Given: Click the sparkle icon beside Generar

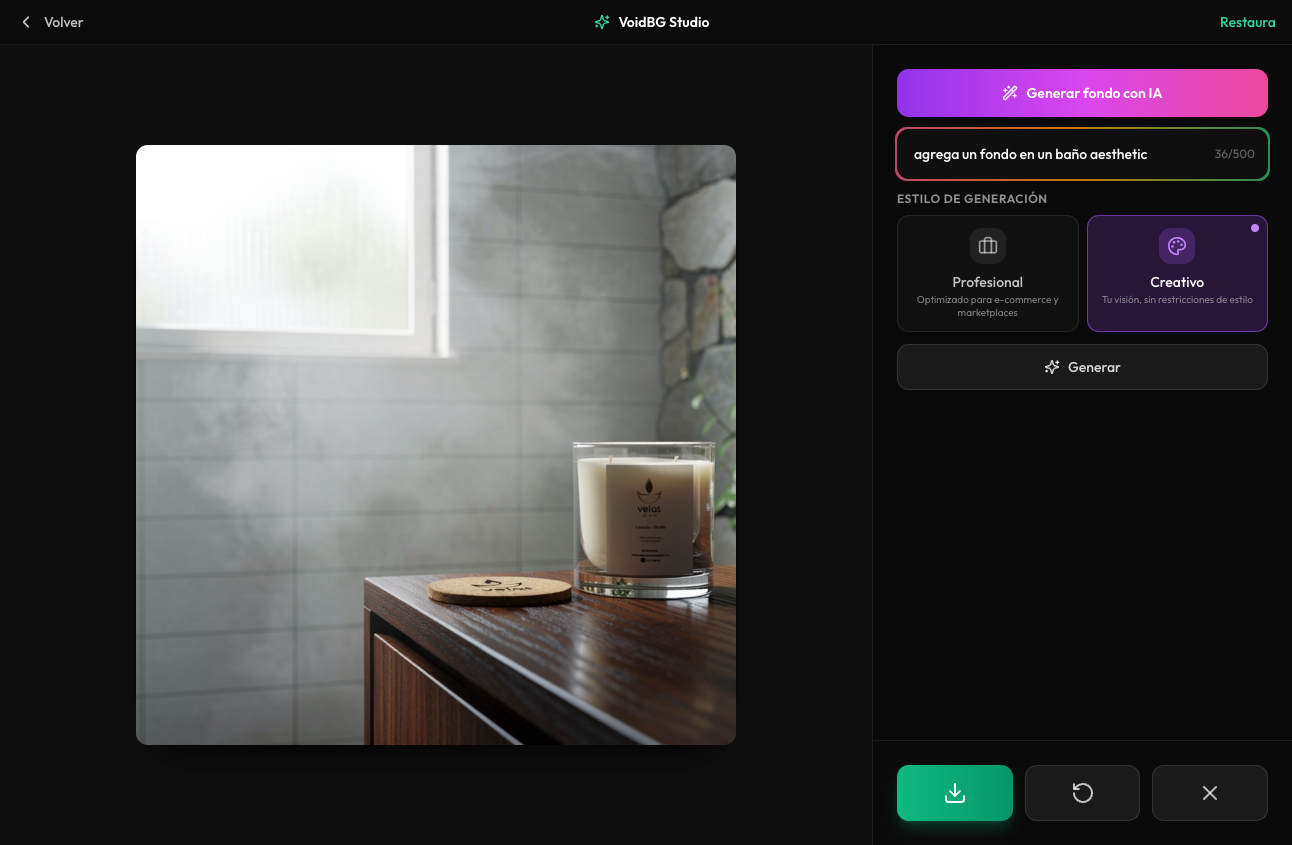Looking at the screenshot, I should point(1052,367).
